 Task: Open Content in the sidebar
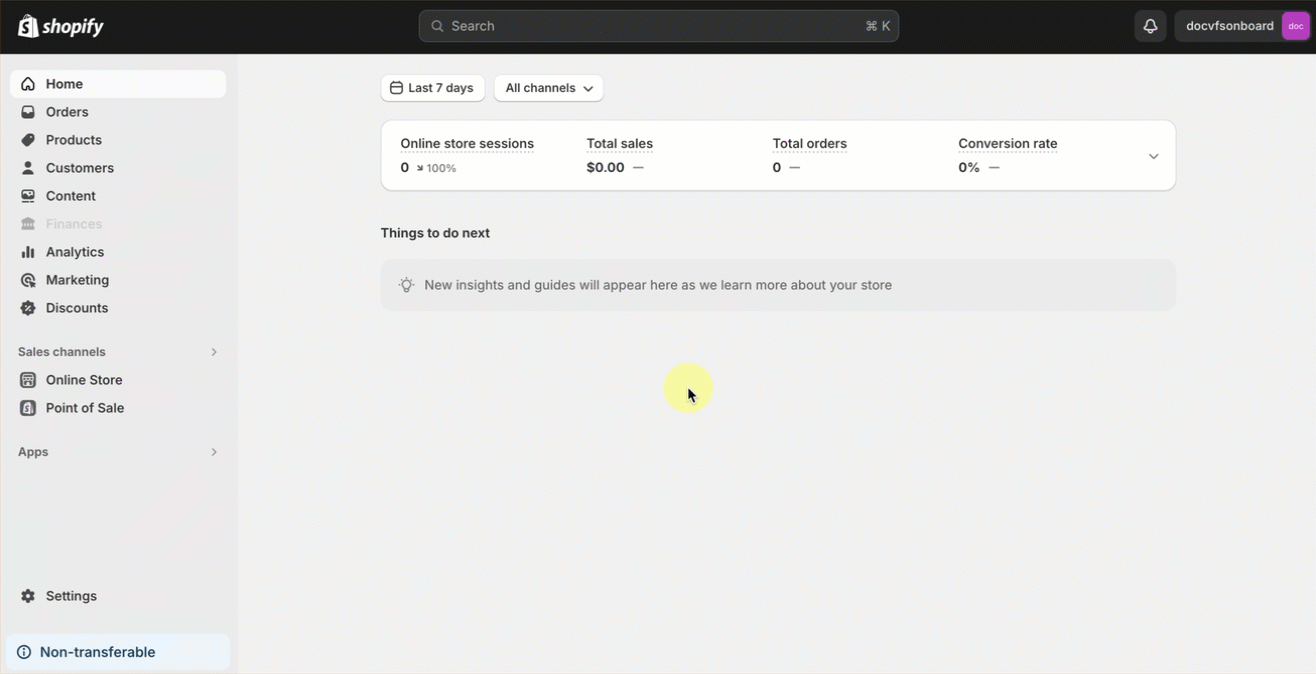coord(70,196)
